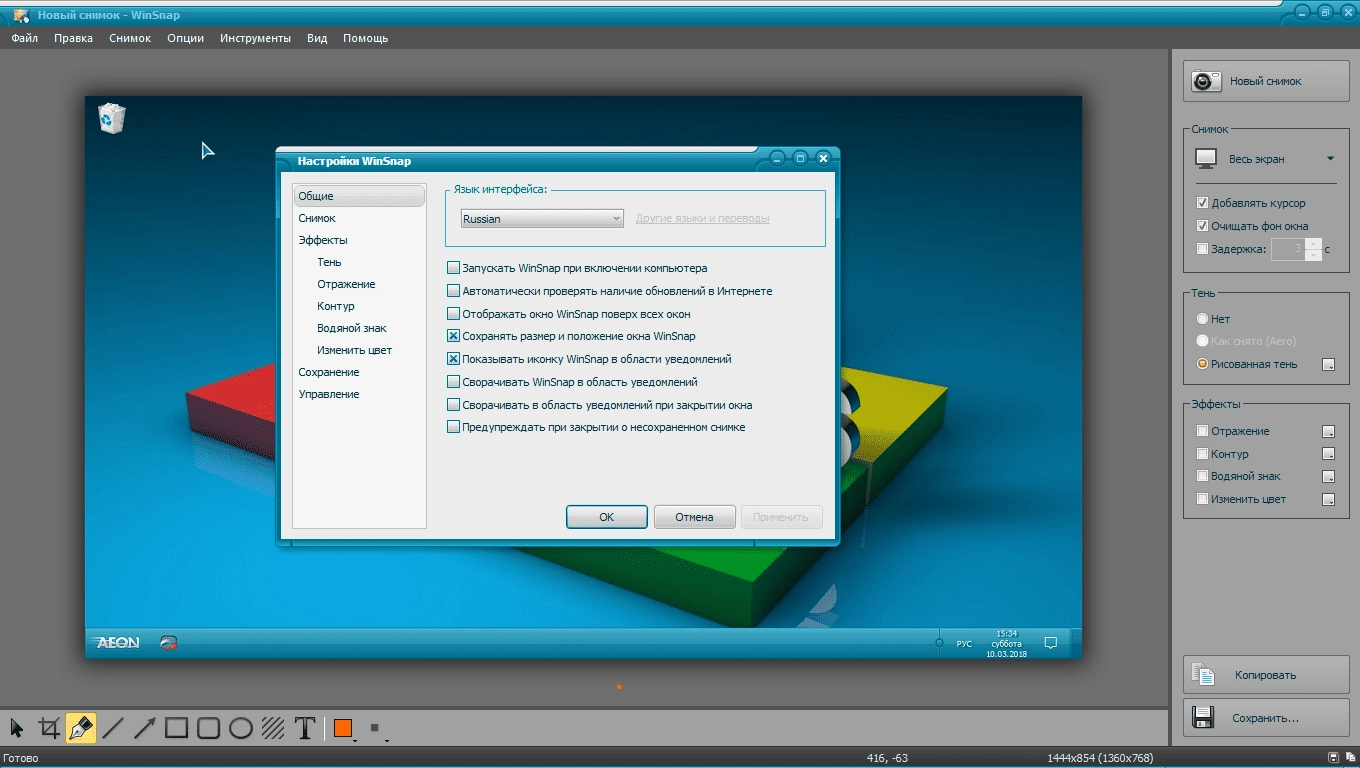
Task: Open the Файл menu
Action: tap(25, 38)
